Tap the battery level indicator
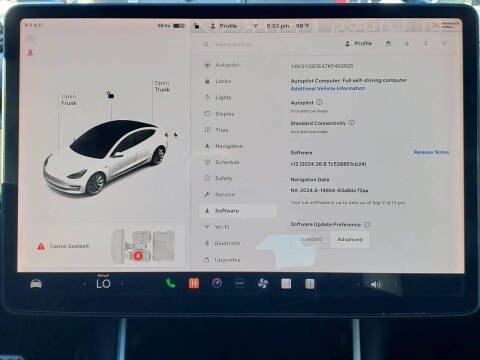The width and height of the screenshot is (480, 360). coord(179,26)
